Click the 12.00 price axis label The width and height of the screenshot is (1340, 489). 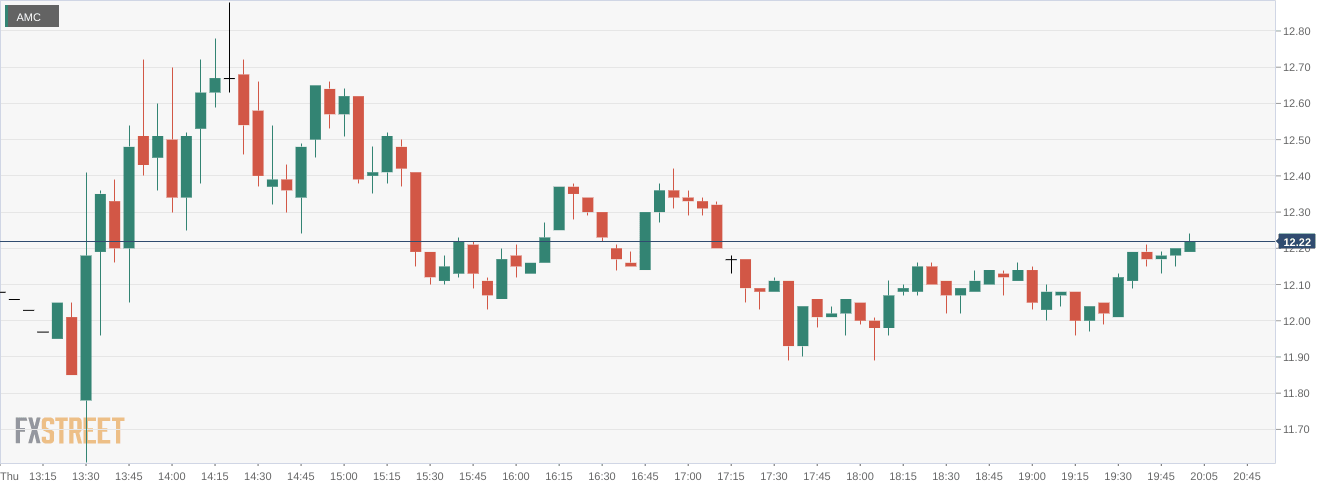1297,321
